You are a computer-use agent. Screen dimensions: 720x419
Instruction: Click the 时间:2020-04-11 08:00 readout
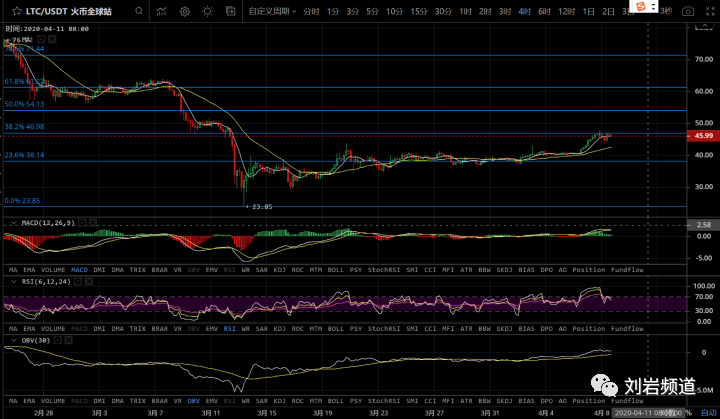[47, 28]
